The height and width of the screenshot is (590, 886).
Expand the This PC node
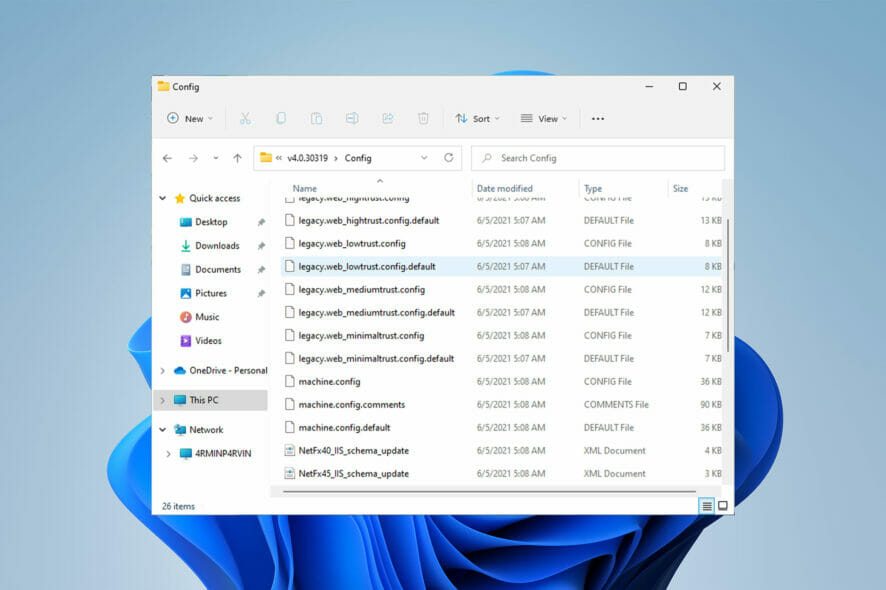tap(163, 400)
